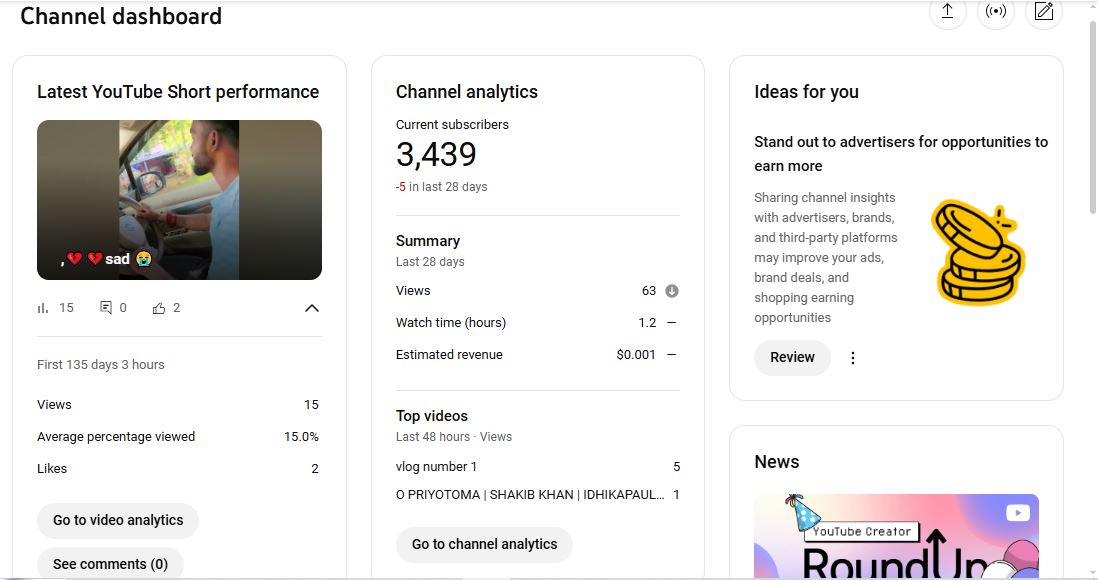Viewport: 1098px width, 580px height.
Task: Click the upload videos arrow icon
Action: point(947,11)
